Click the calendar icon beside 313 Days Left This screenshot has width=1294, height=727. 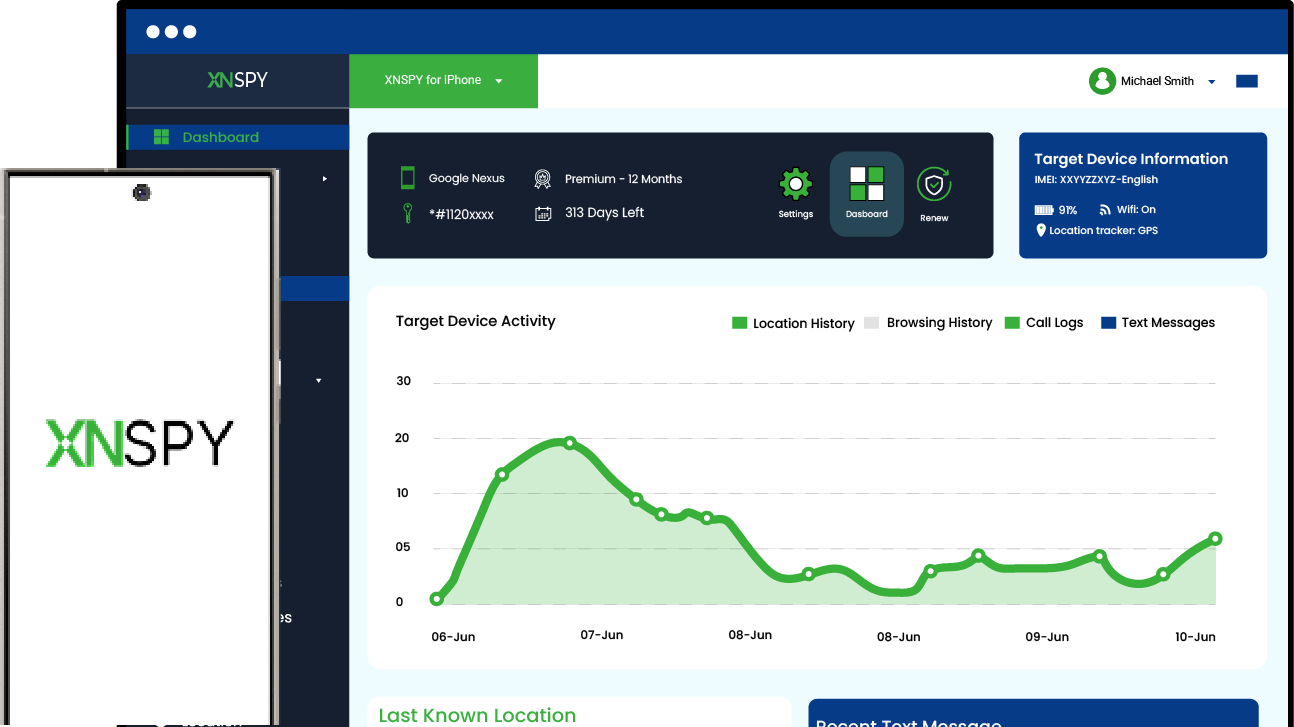pyautogui.click(x=543, y=213)
